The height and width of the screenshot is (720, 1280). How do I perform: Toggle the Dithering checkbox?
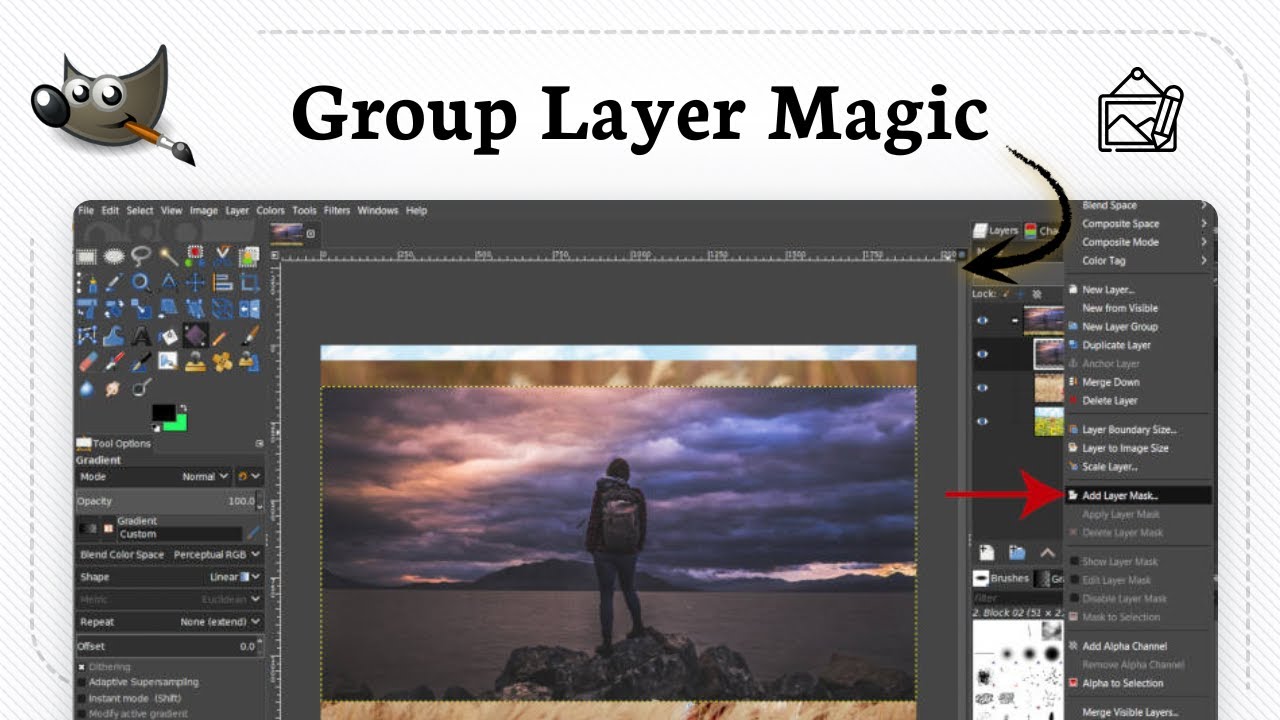pos(81,667)
